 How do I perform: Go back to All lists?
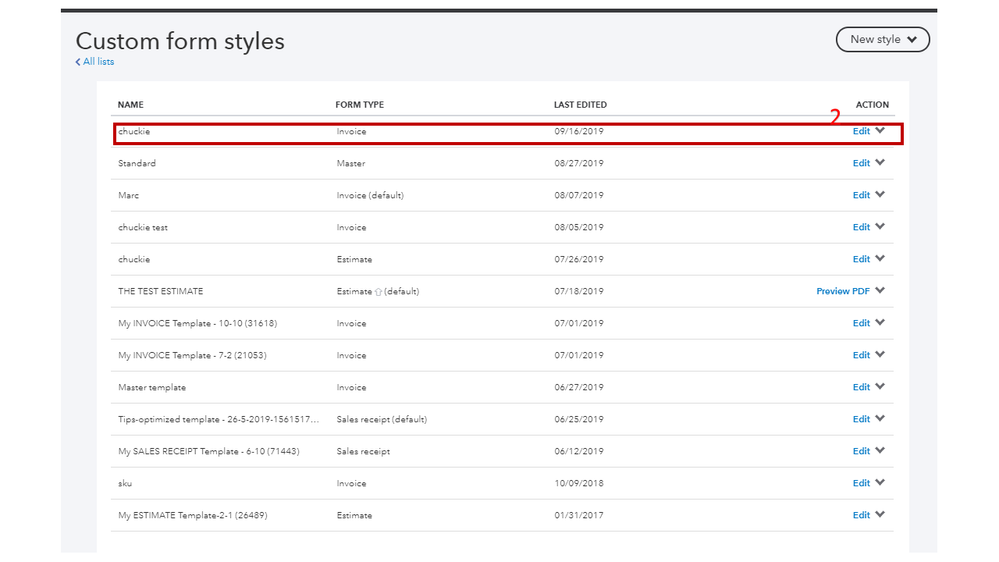[98, 62]
